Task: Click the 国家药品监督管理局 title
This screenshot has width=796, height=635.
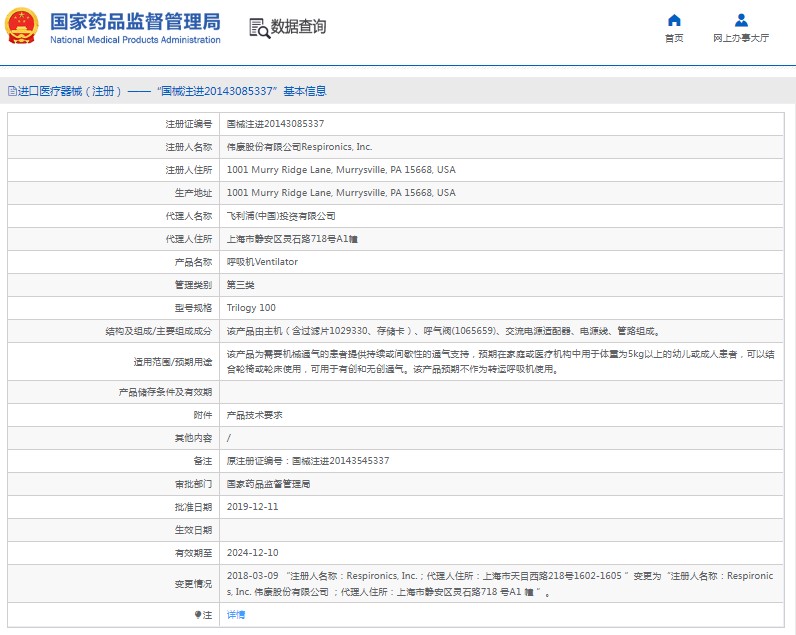Action: (x=135, y=22)
